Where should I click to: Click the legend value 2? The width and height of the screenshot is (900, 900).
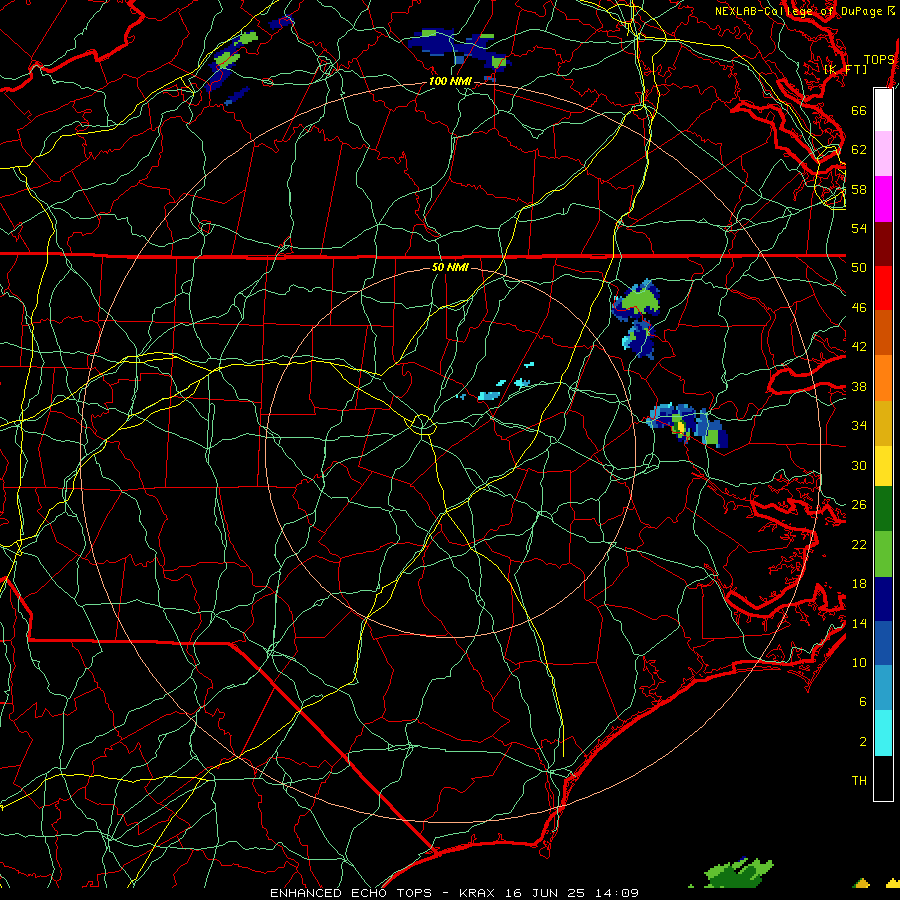pyautogui.click(x=863, y=742)
